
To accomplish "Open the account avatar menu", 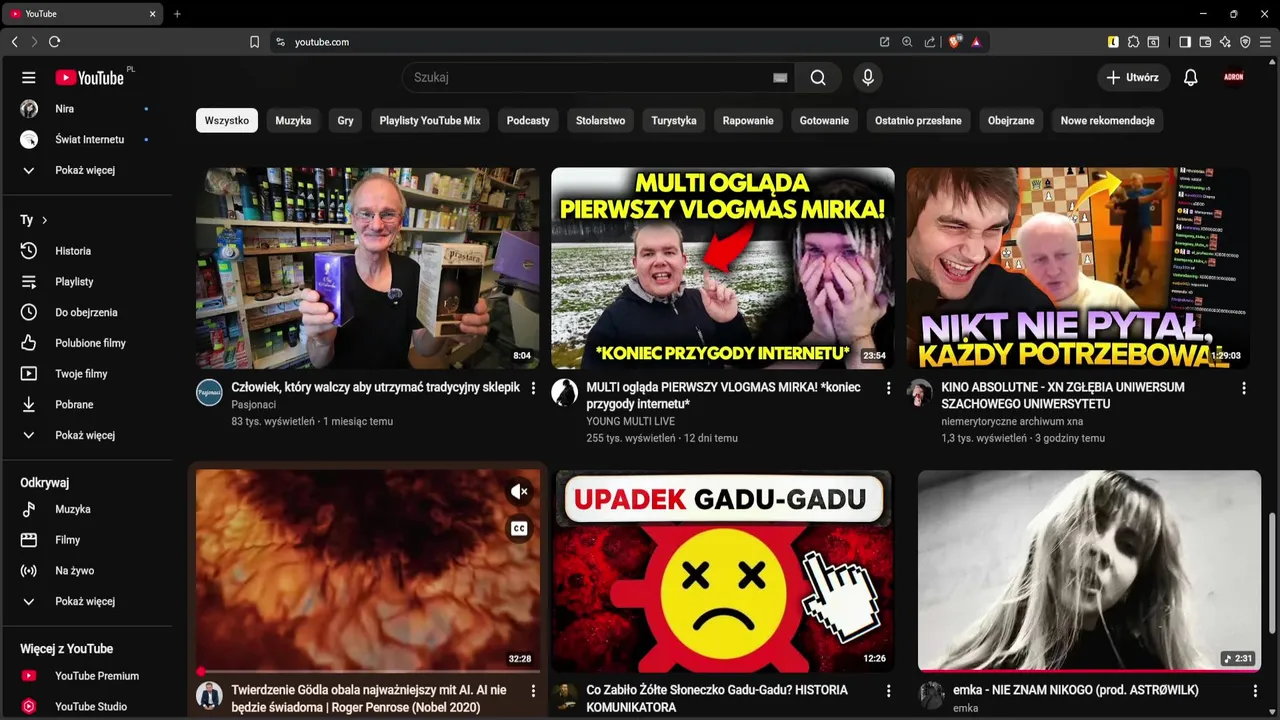I will click(x=1234, y=77).
